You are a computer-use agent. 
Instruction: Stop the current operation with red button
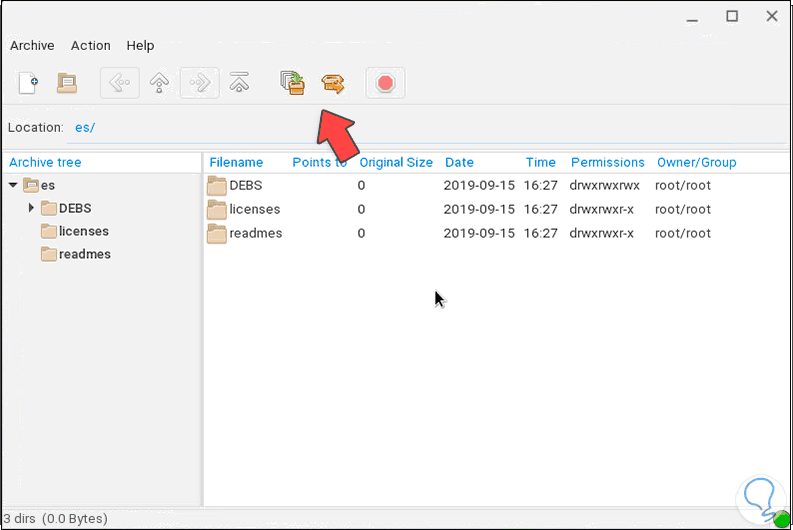click(x=385, y=83)
